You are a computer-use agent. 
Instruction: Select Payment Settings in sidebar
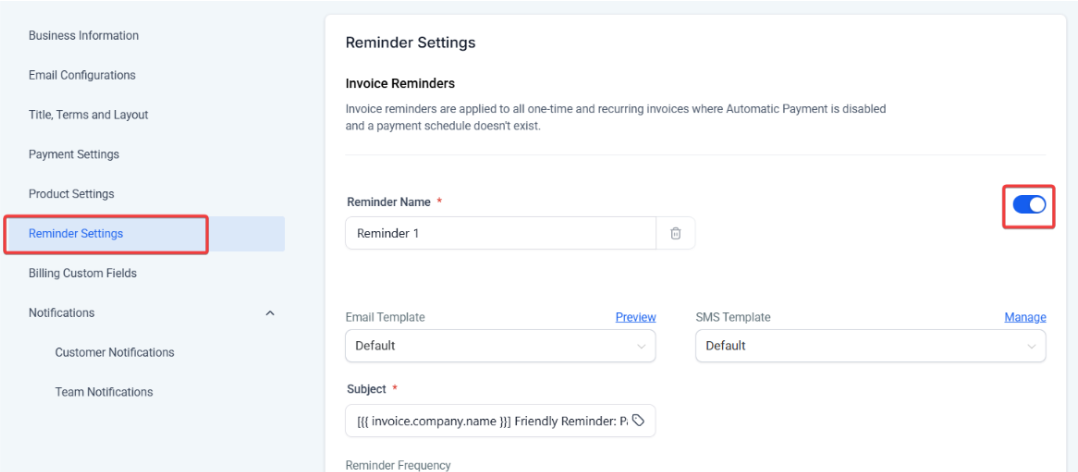74,154
